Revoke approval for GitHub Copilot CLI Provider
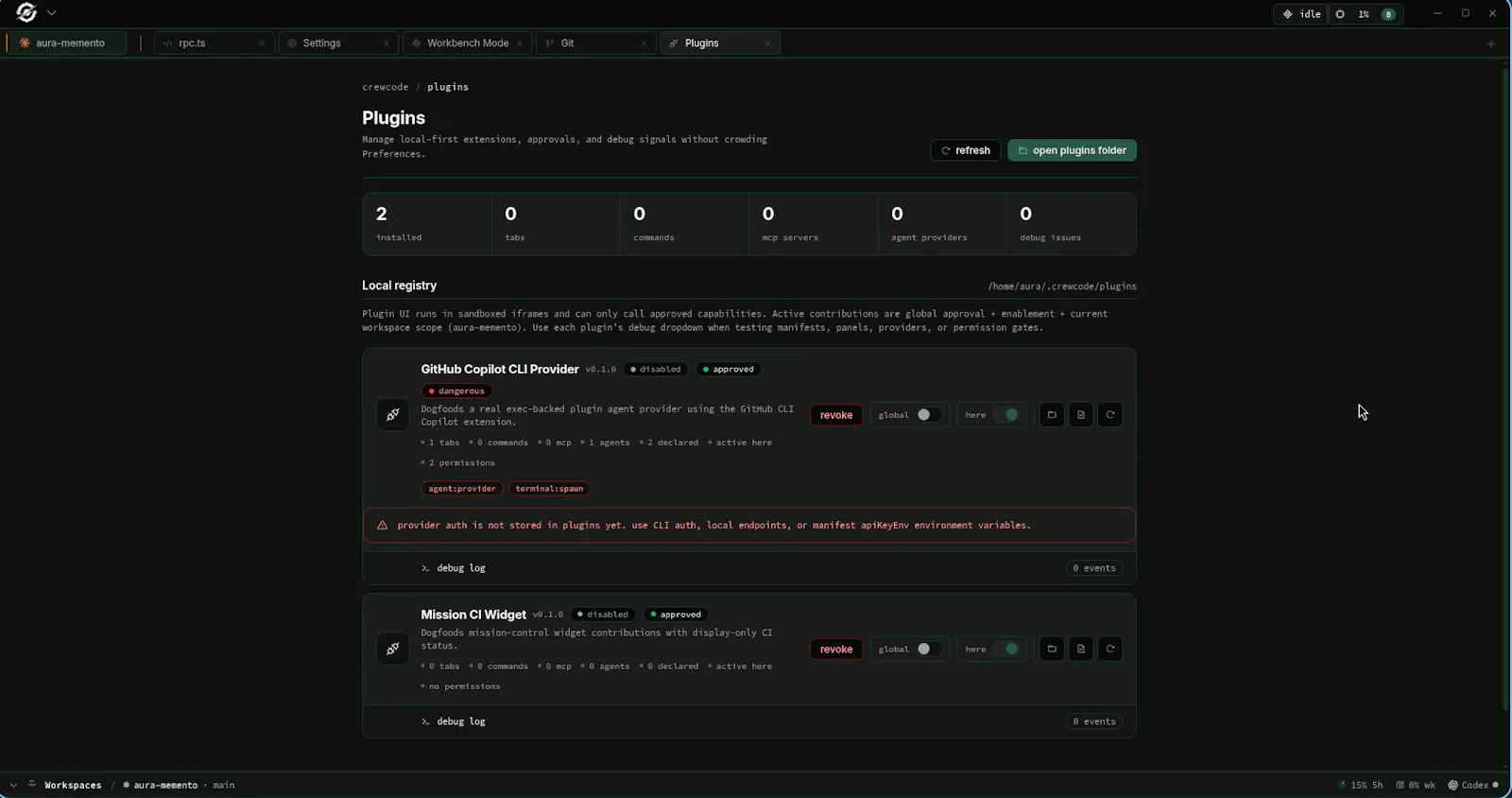1512x798 pixels. tap(836, 415)
